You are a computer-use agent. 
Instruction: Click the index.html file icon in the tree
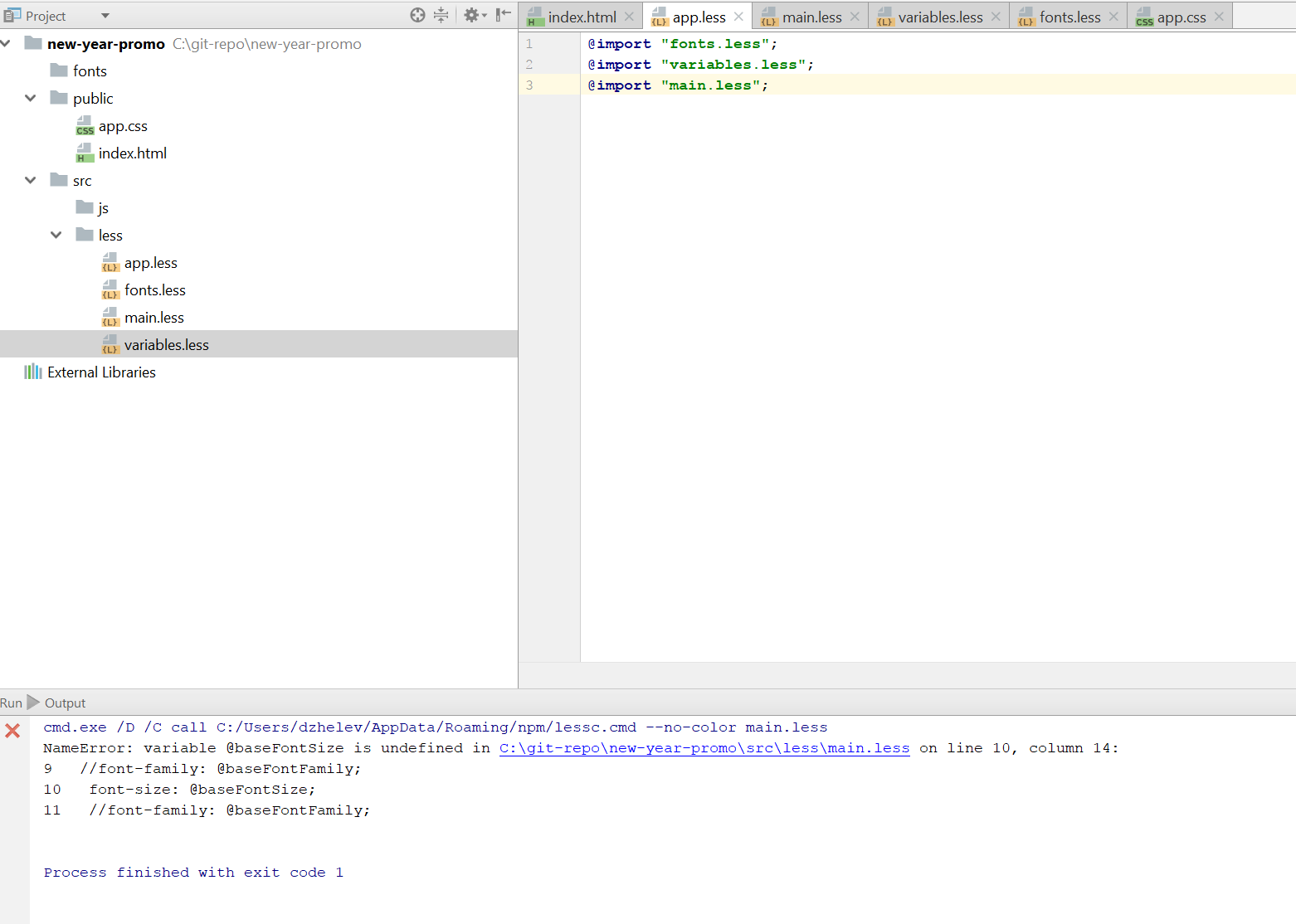[85, 153]
